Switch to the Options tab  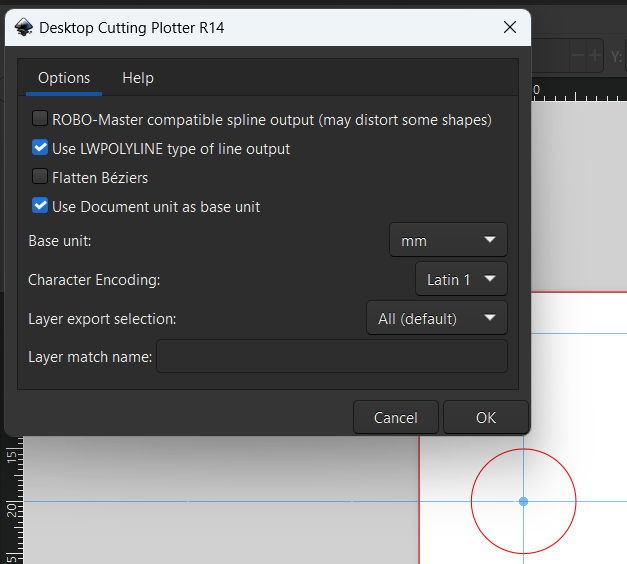64,78
